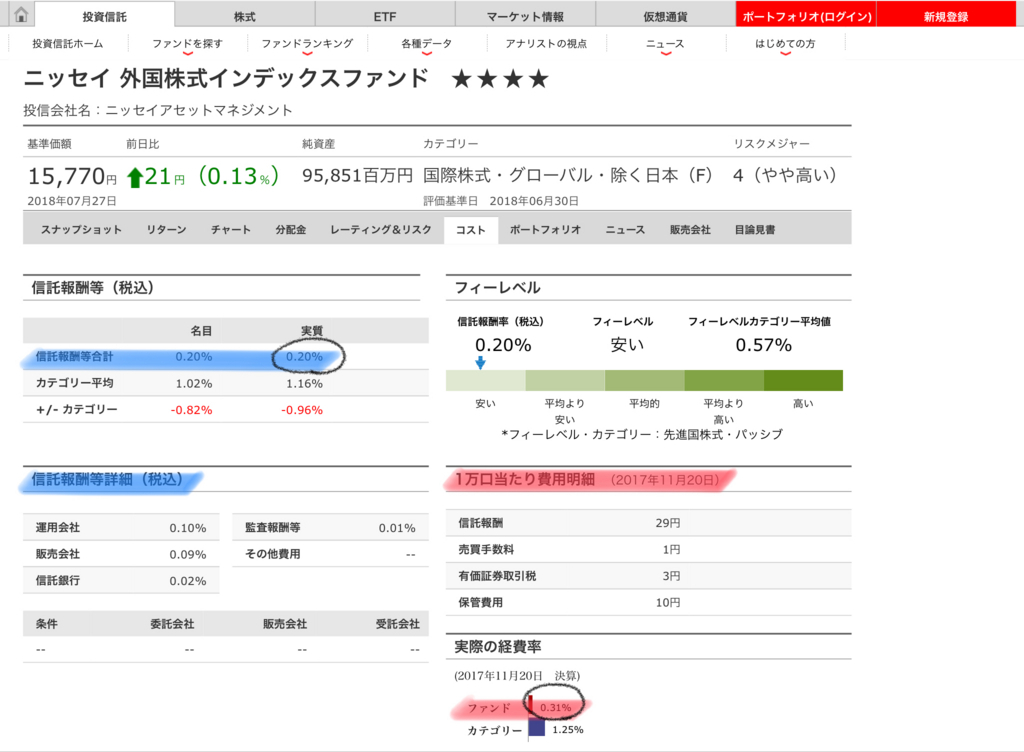
Task: Open the アナリストの視点 link
Action: click(x=546, y=44)
